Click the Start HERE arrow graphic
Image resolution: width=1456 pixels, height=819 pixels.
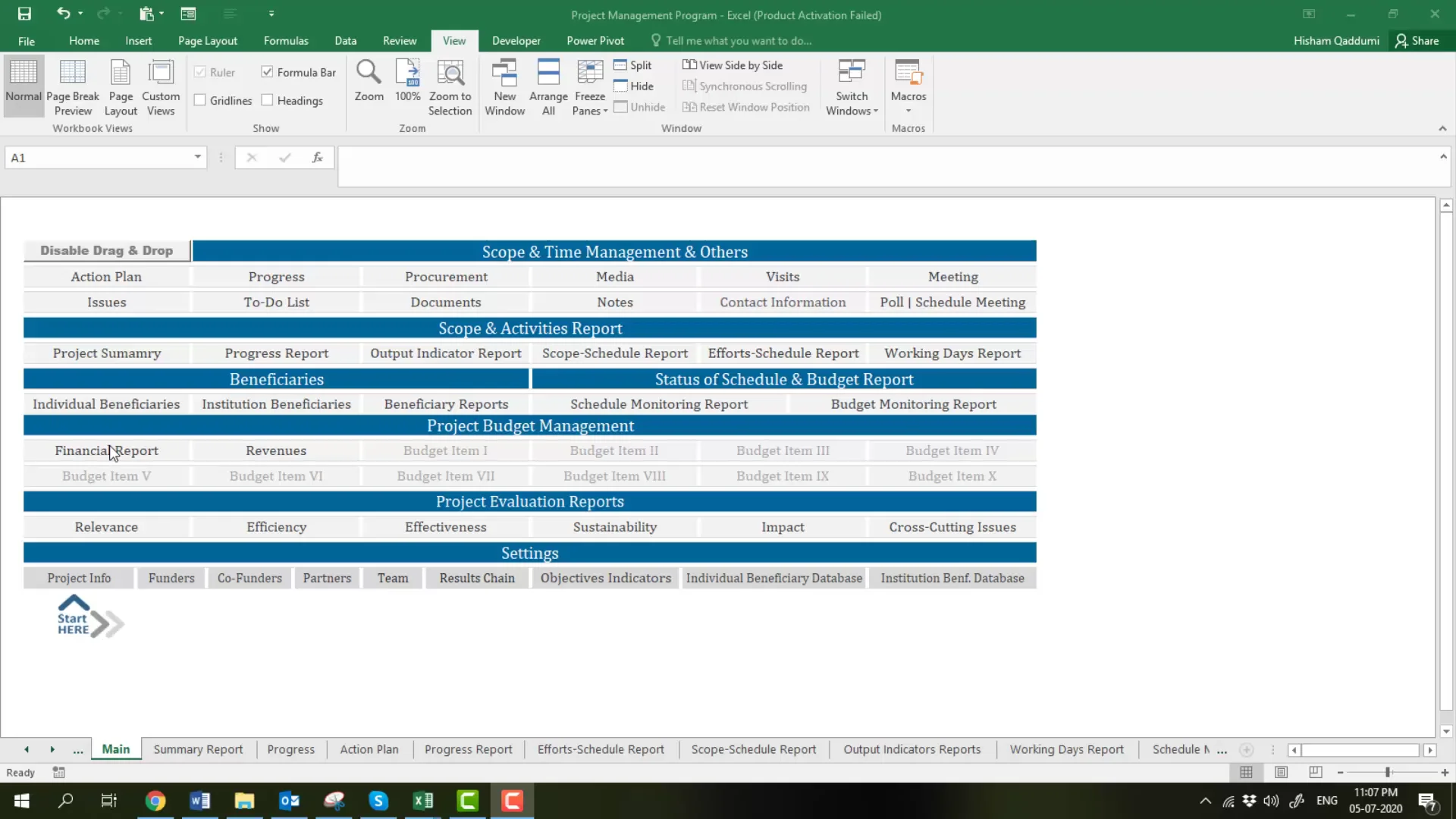tap(89, 617)
